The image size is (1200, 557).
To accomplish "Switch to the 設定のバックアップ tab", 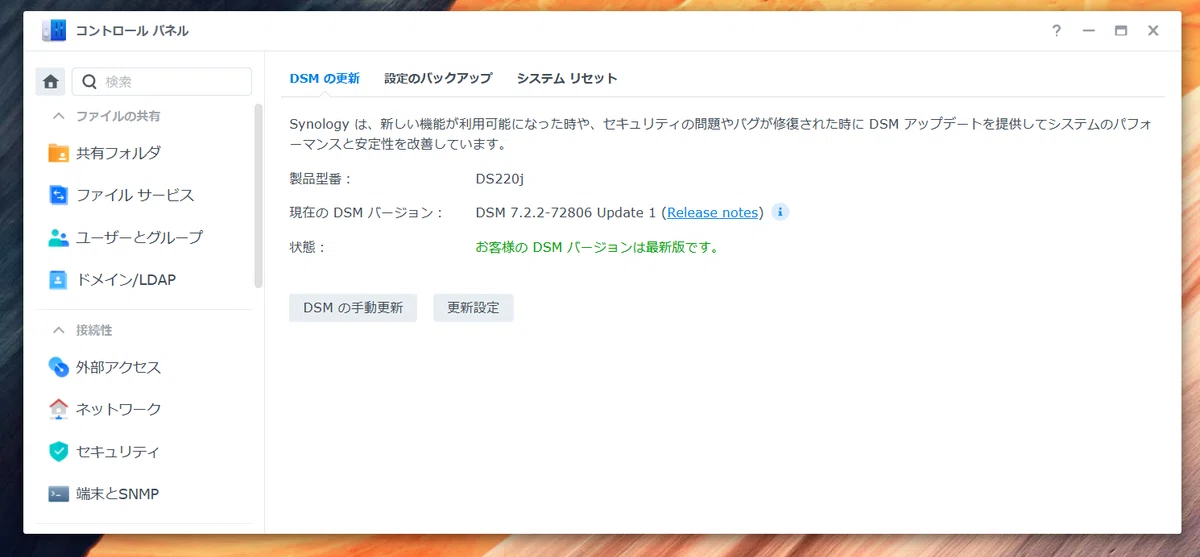I will click(438, 78).
